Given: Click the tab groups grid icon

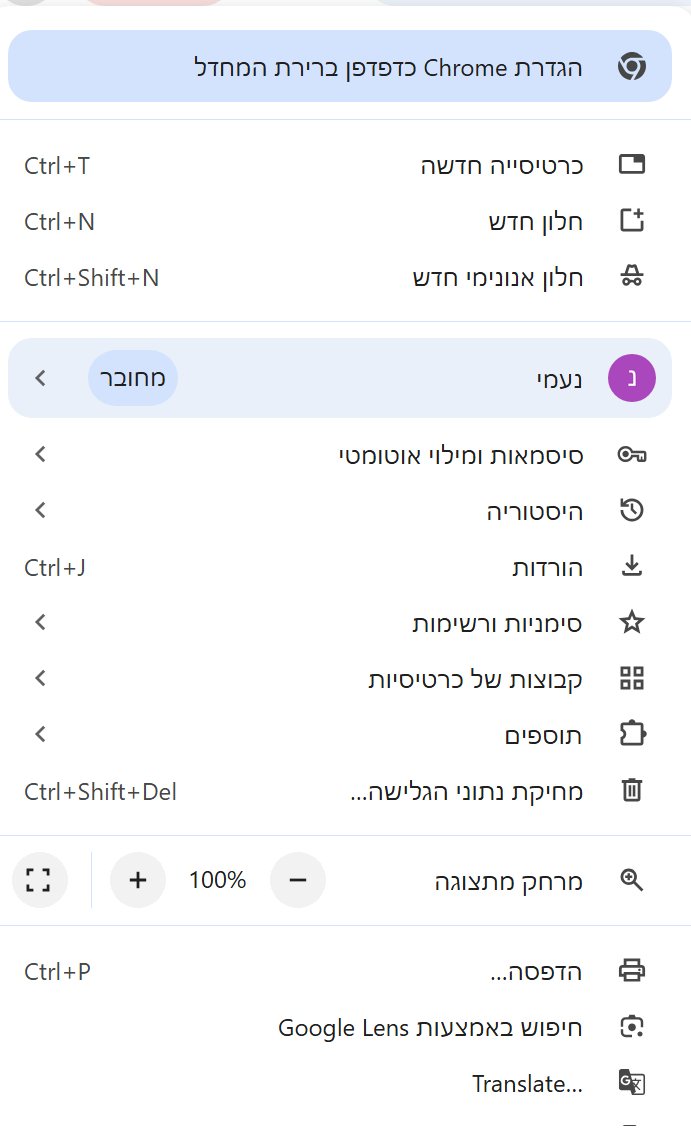Looking at the screenshot, I should click(632, 679).
